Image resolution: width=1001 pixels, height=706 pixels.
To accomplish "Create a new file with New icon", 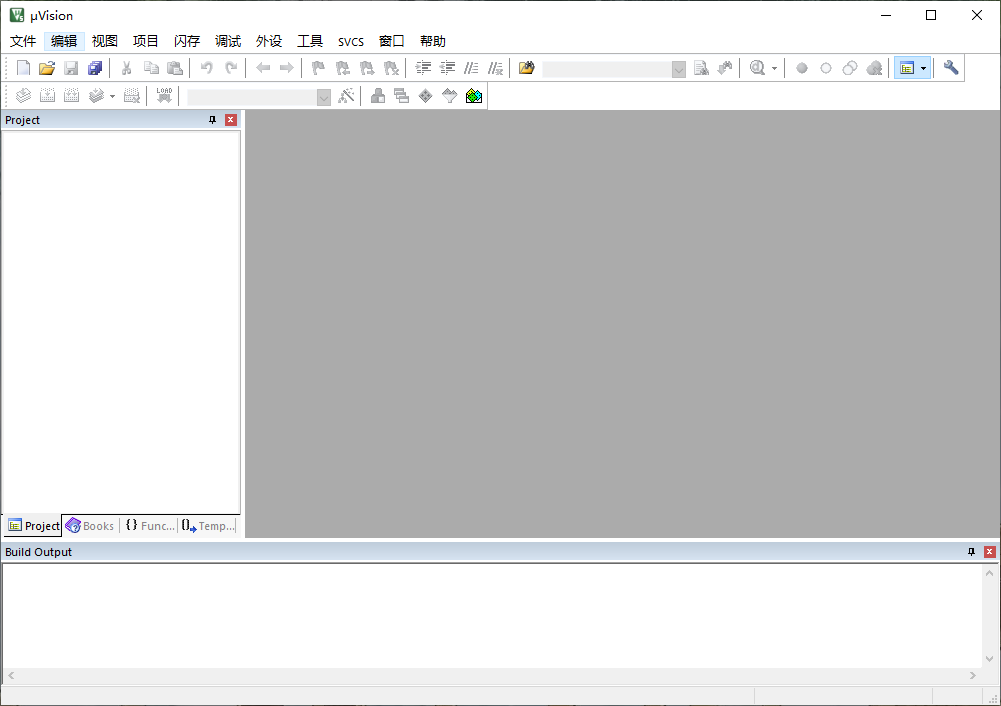I will coord(23,68).
